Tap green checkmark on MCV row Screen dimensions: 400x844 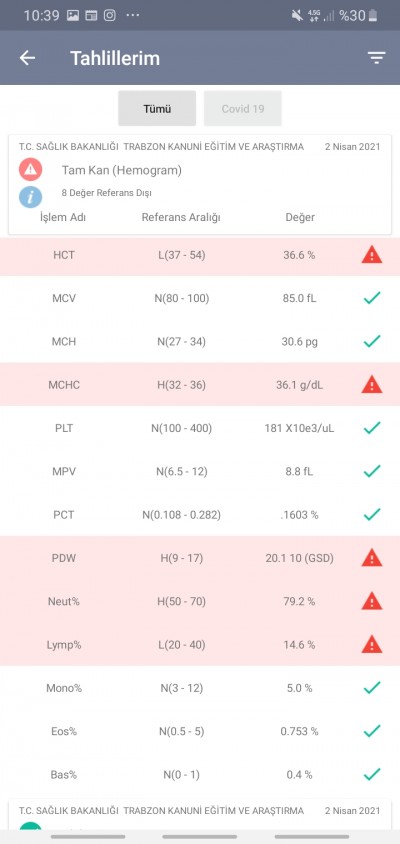372,298
